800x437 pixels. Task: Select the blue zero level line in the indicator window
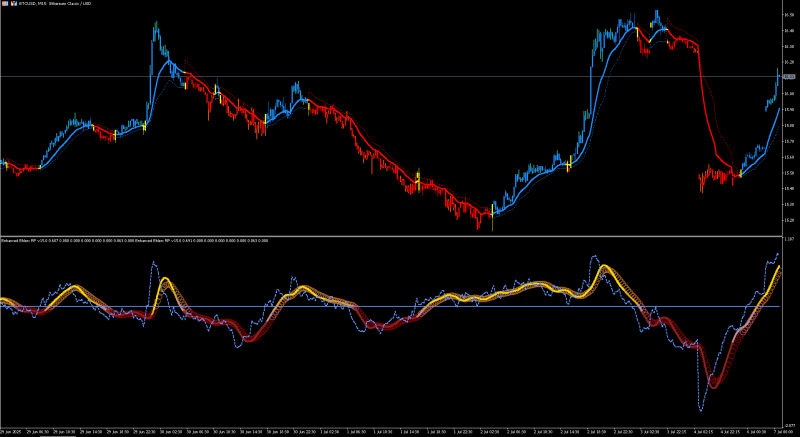click(x=391, y=306)
